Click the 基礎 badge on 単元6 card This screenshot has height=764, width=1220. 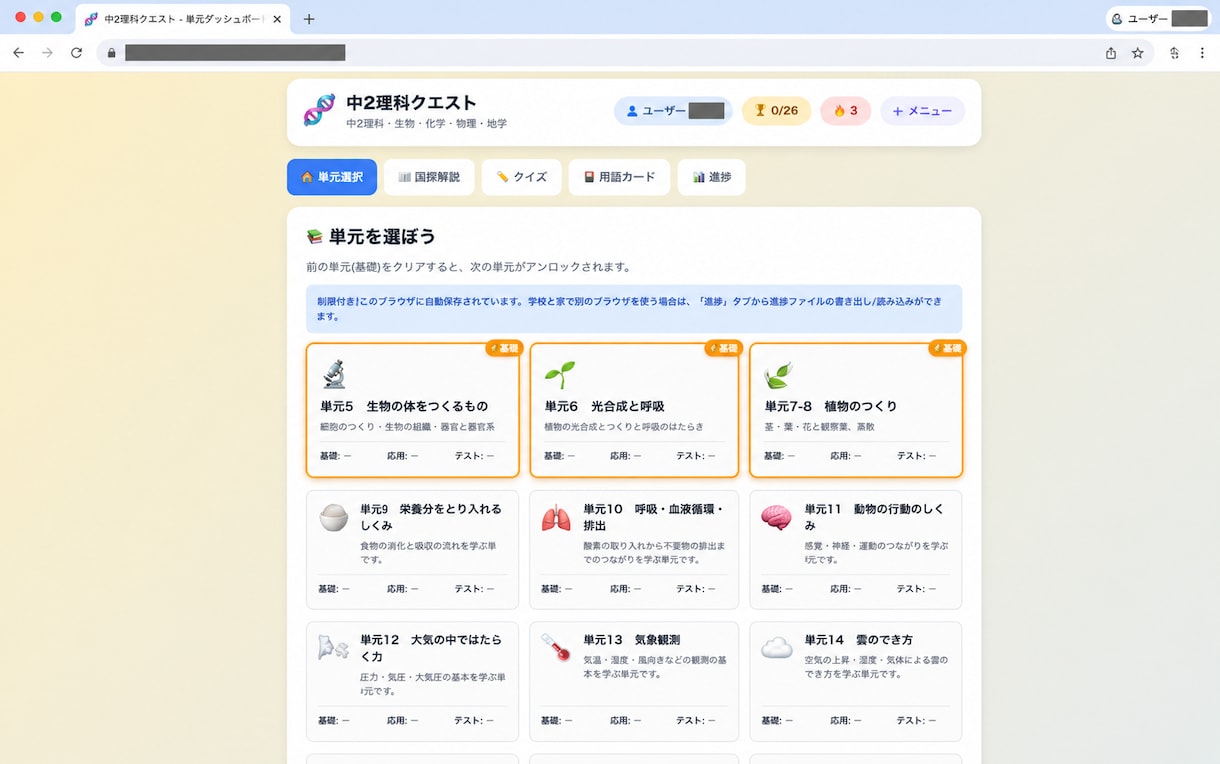click(724, 348)
